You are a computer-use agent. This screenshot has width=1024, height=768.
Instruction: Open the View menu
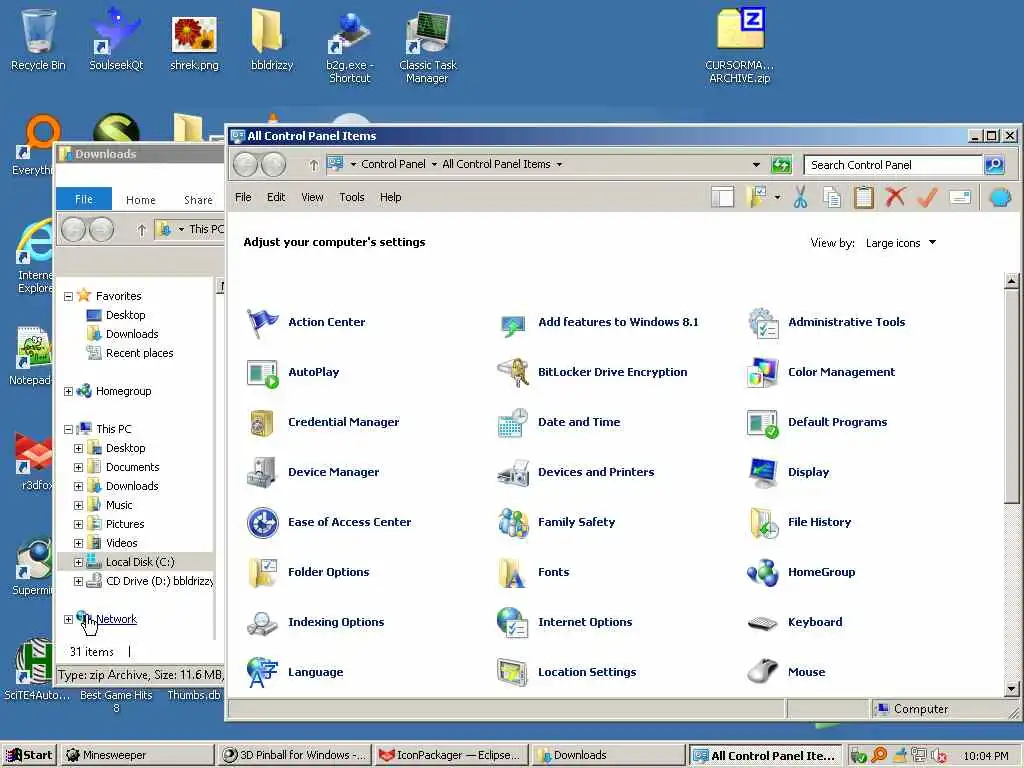312,197
